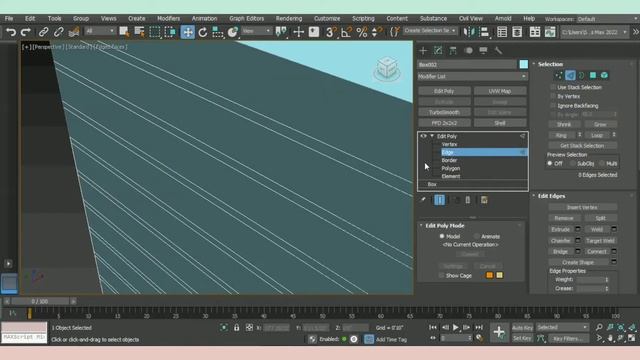Image resolution: width=640 pixels, height=360 pixels.
Task: Toggle the Percent Snap button
Action: (x=362, y=32)
